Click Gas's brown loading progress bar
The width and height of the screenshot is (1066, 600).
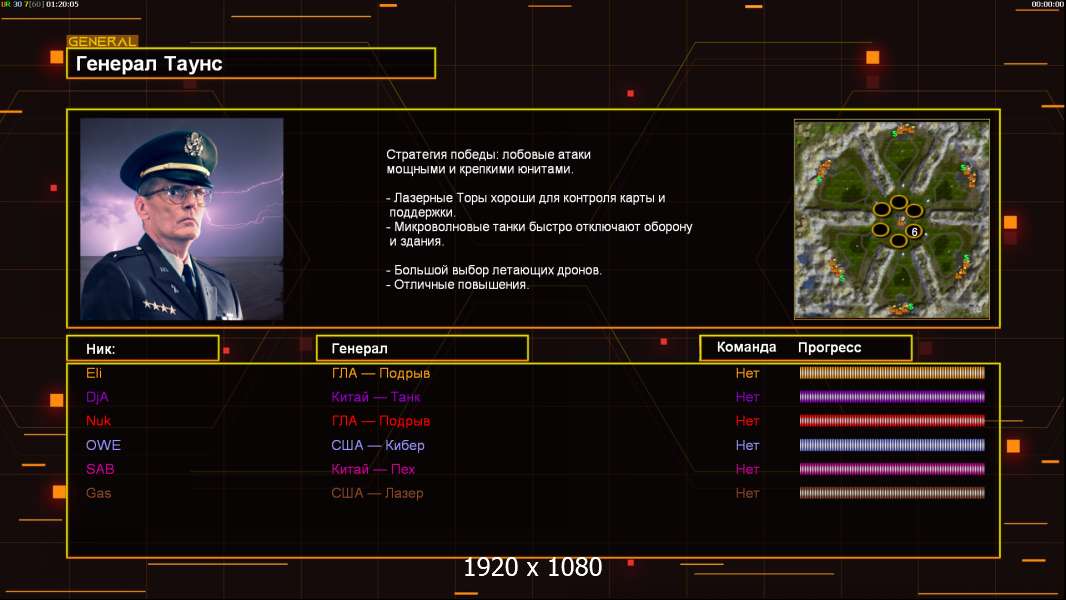(892, 493)
